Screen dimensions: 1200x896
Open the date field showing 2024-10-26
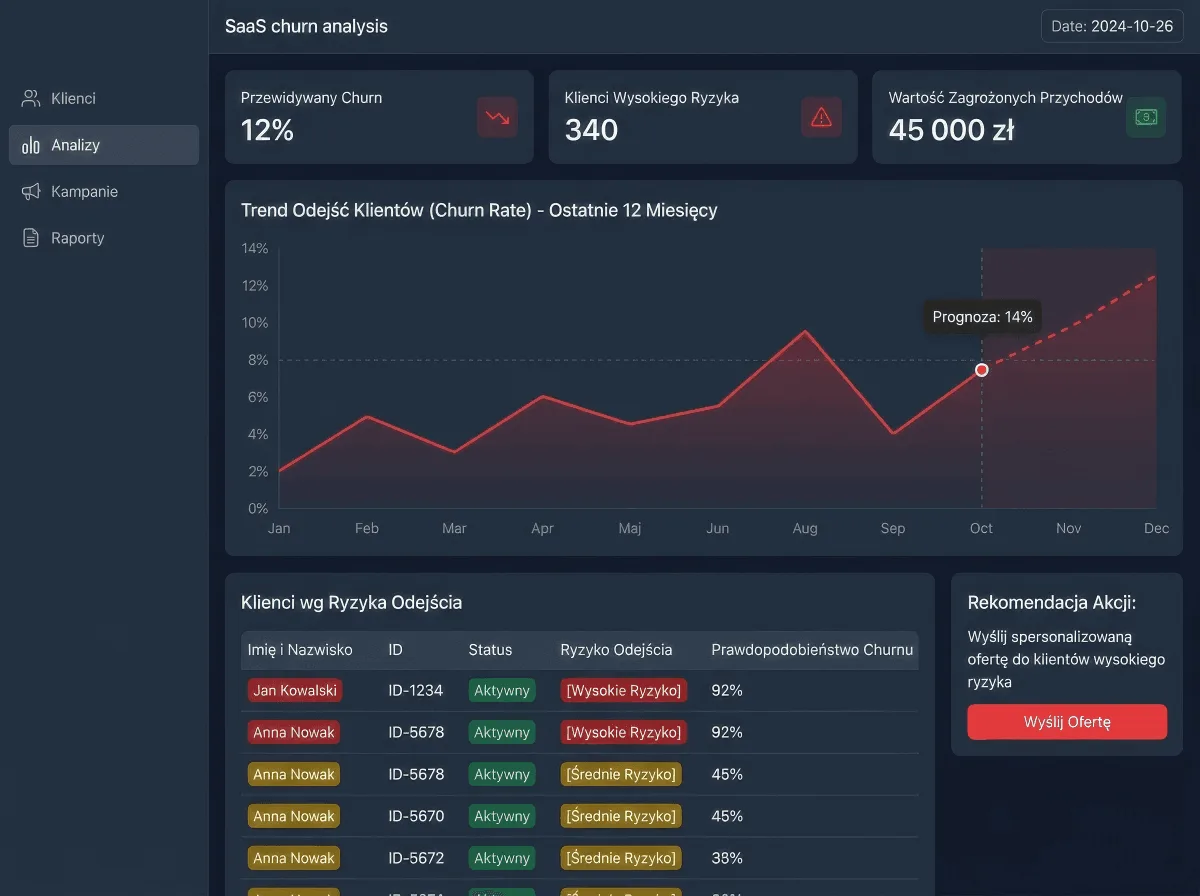point(1112,26)
